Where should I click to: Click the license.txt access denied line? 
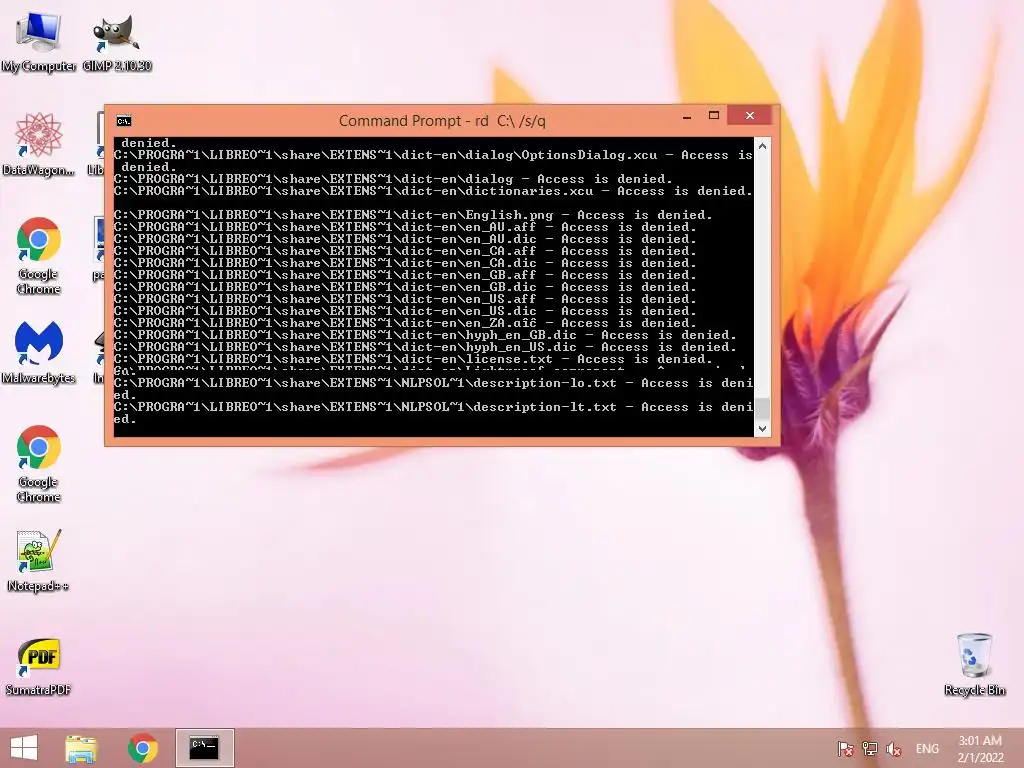(413, 359)
